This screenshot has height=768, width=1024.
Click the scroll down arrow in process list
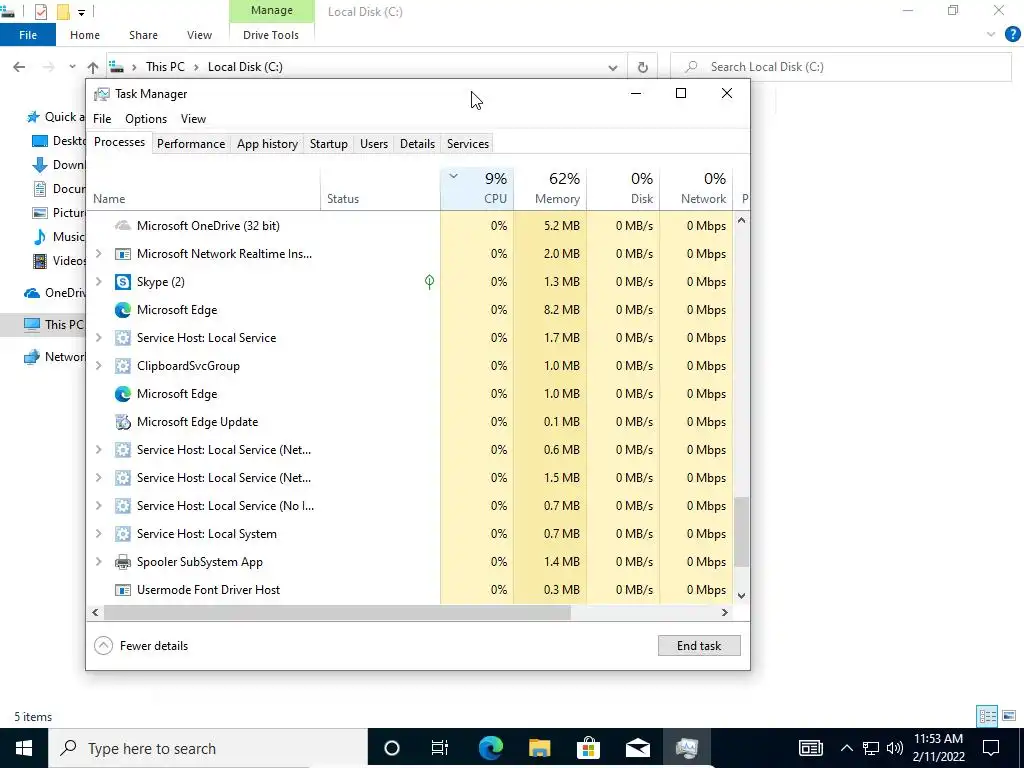pyautogui.click(x=741, y=596)
